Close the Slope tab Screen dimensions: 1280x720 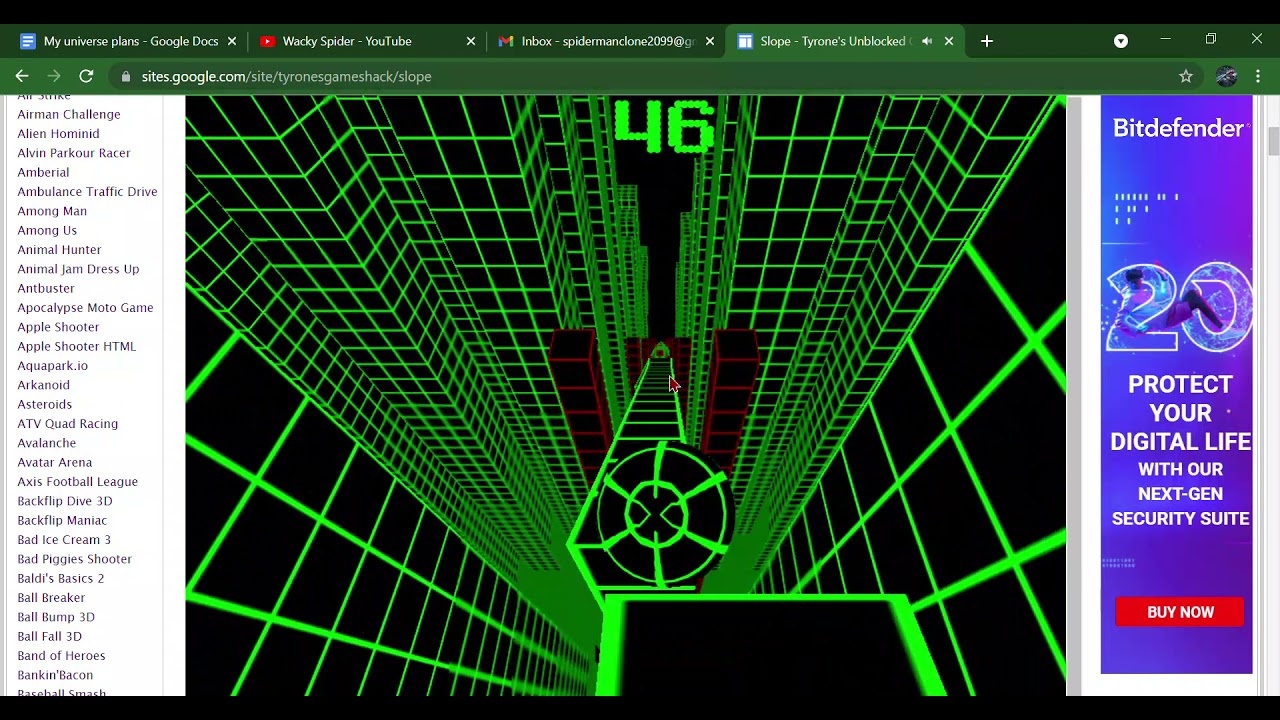949,41
